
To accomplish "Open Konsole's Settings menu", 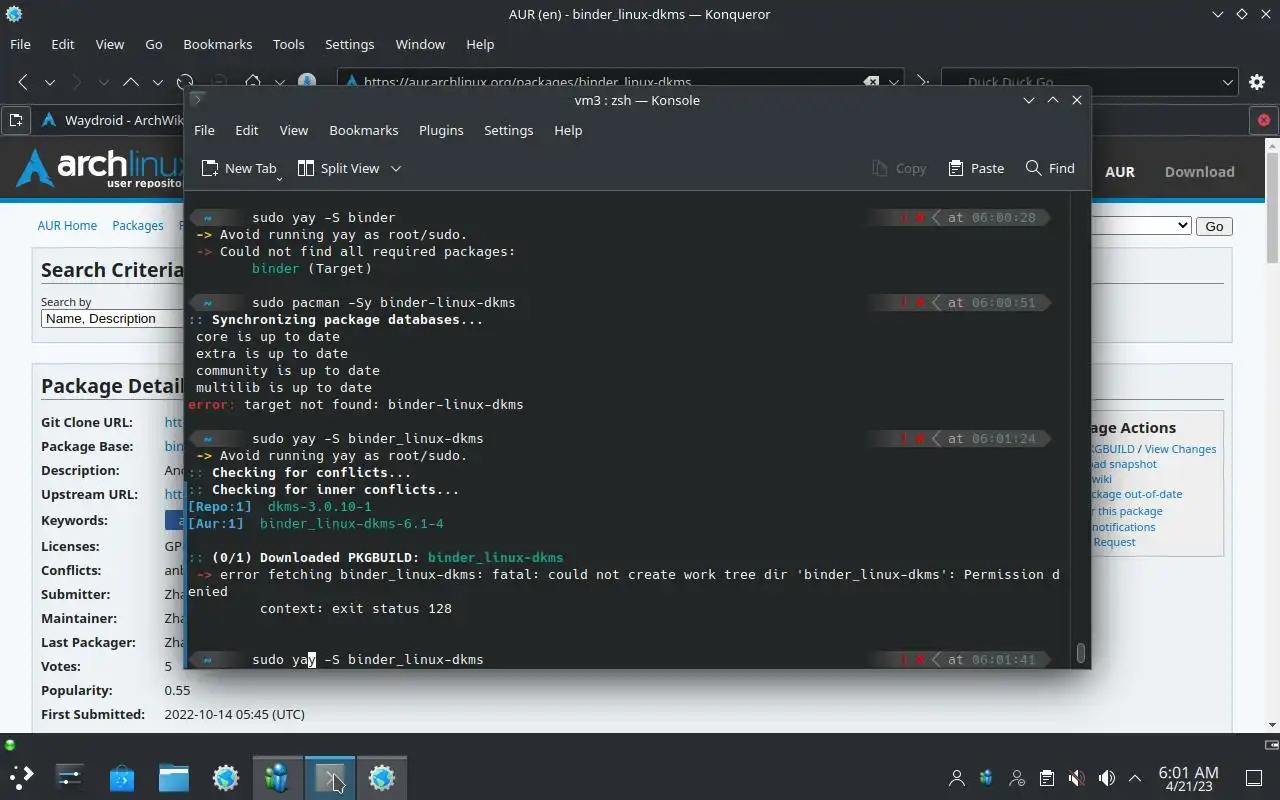I will click(508, 130).
